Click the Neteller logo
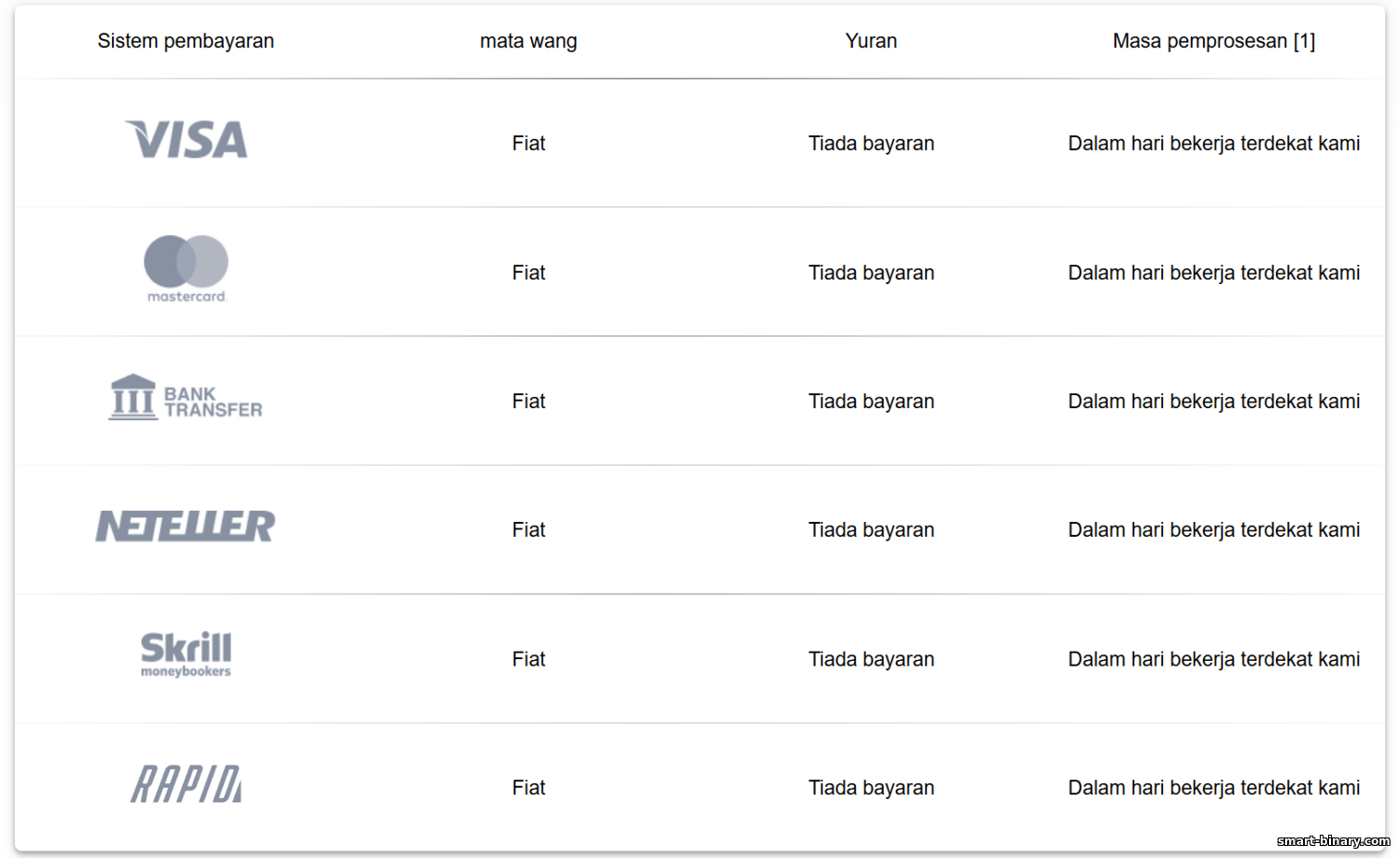Screen dimensions: 1400x858 186,527
